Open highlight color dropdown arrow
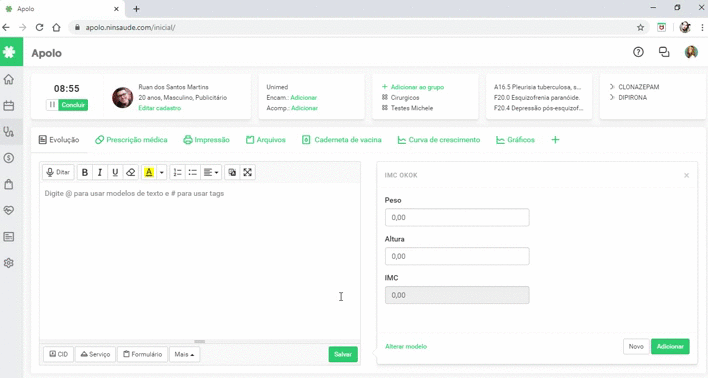Viewport: 708px width, 378px height. (162, 173)
